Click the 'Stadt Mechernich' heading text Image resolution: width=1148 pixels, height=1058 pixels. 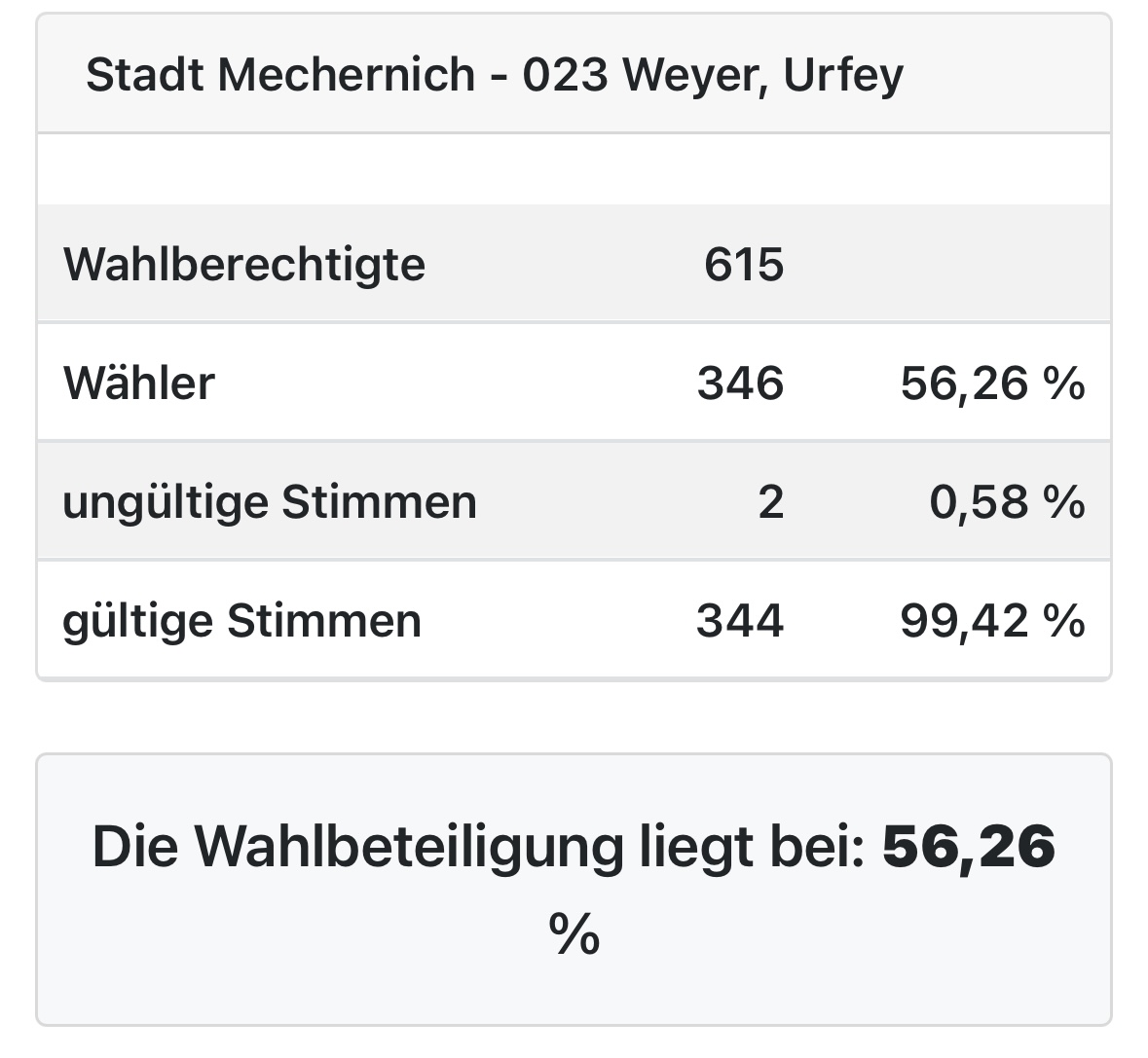[x=280, y=75]
